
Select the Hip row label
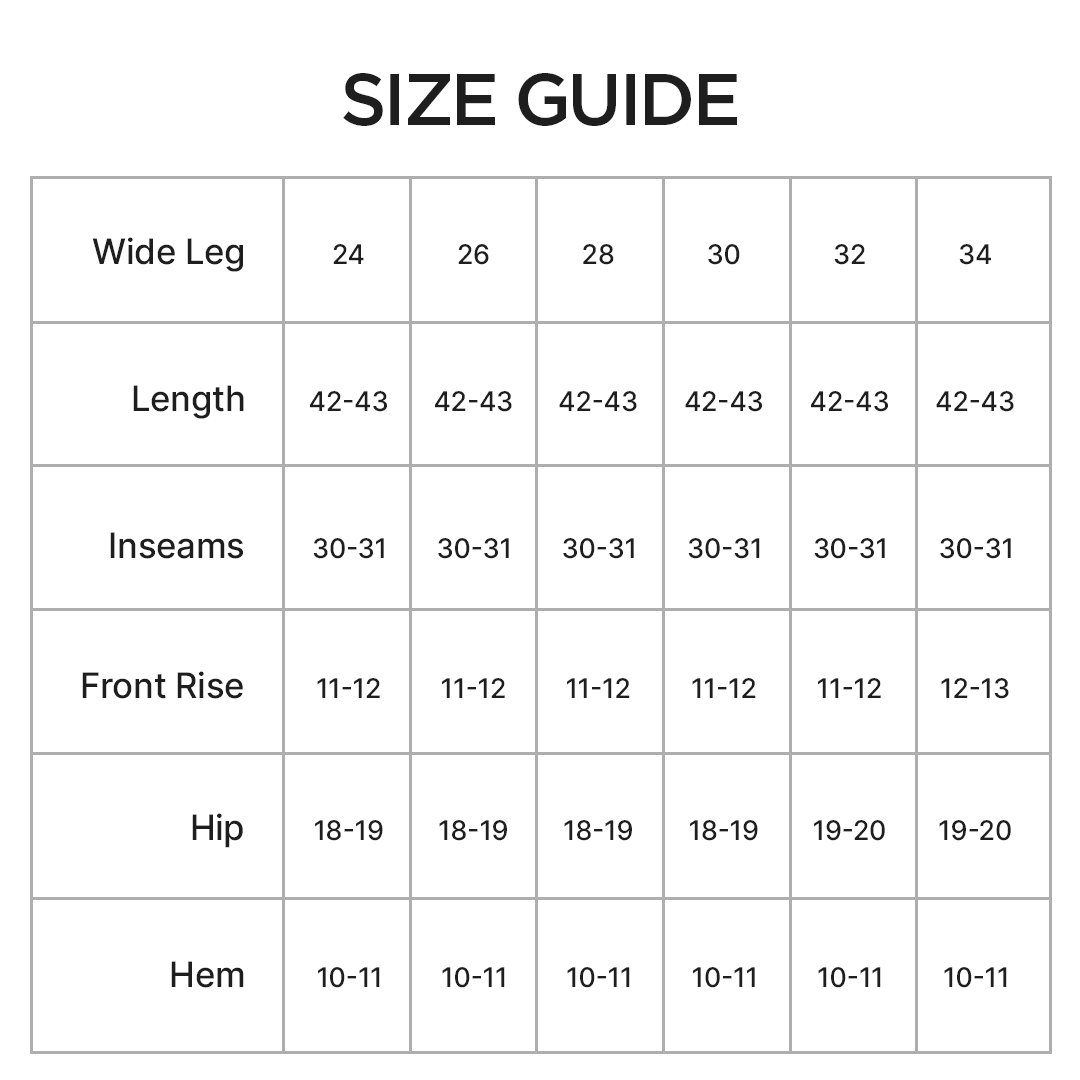217,829
